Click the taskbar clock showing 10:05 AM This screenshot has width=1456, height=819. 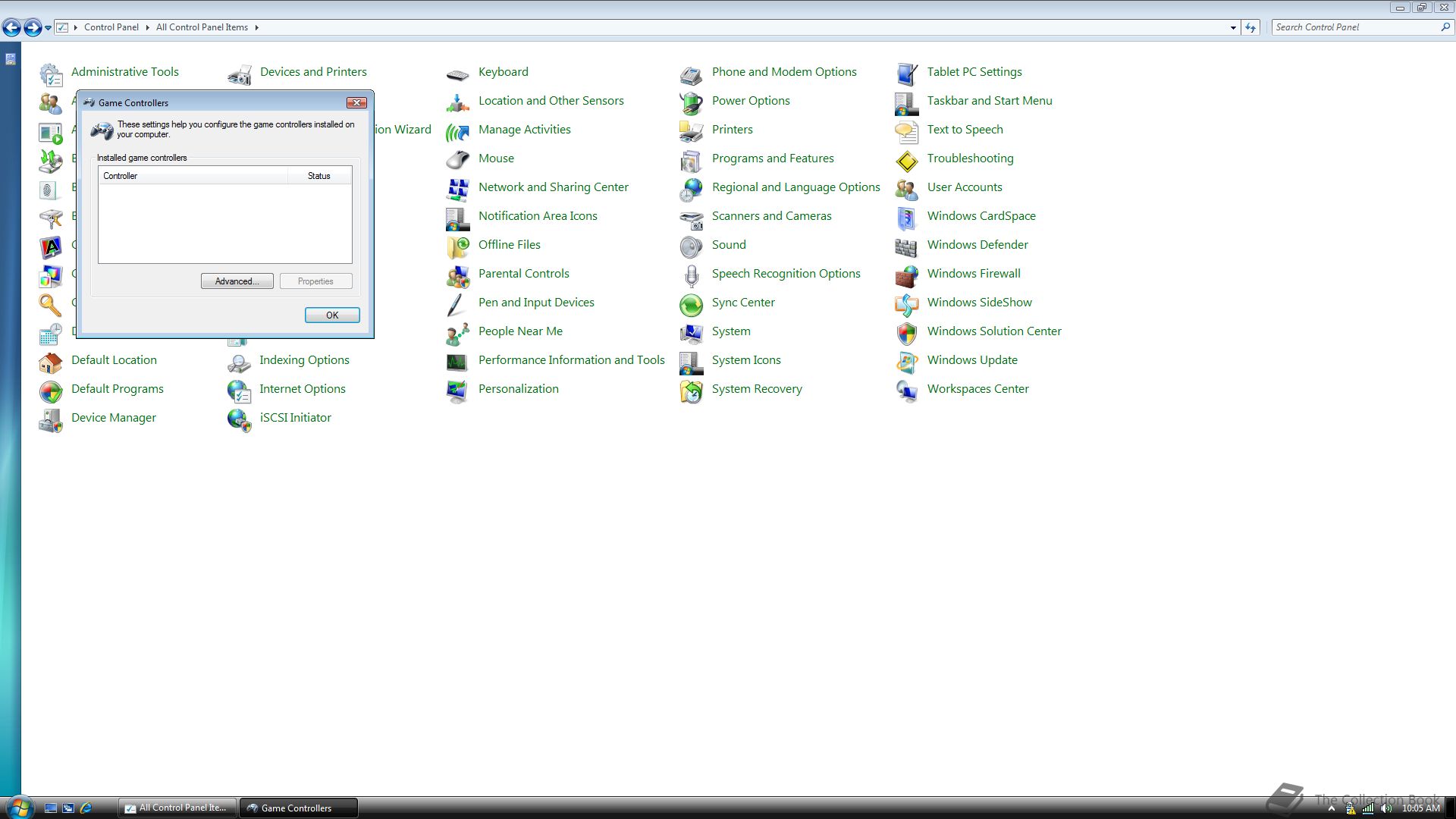tap(1420, 808)
